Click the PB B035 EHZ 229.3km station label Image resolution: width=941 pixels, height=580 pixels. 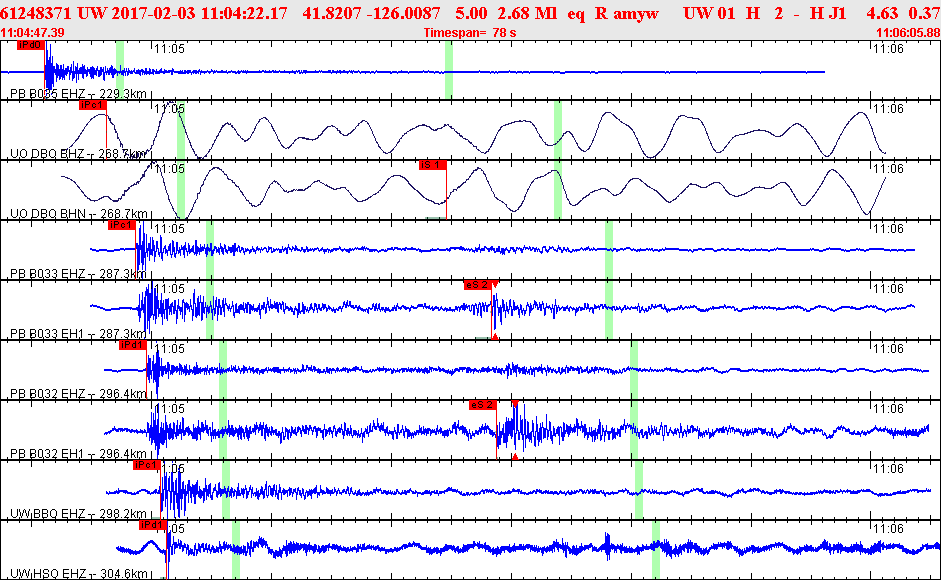point(78,94)
